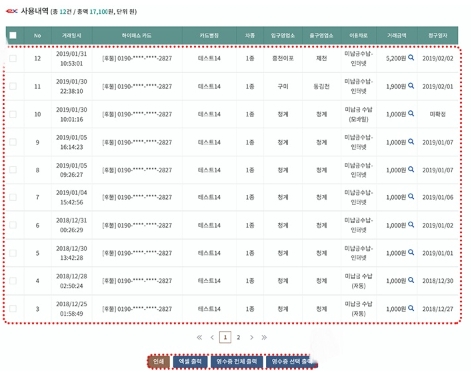Click the magnifier icon in row 4
Image resolution: width=471 pixels, height=373 pixels.
coord(411,280)
